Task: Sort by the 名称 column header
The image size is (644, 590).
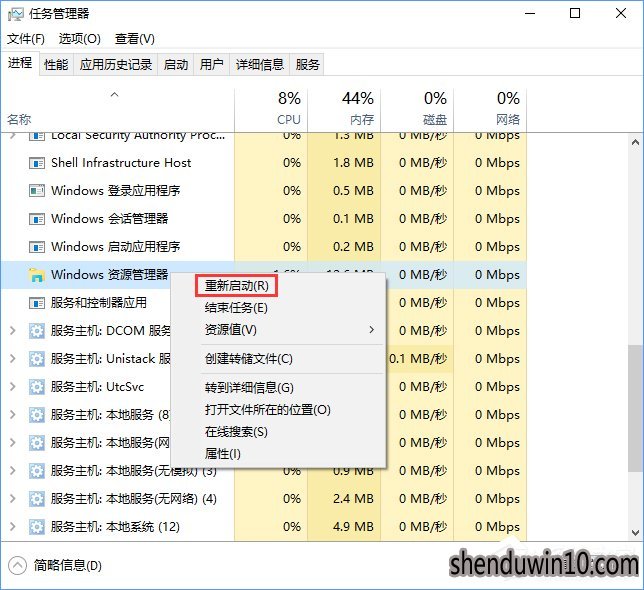Action: tap(117, 110)
